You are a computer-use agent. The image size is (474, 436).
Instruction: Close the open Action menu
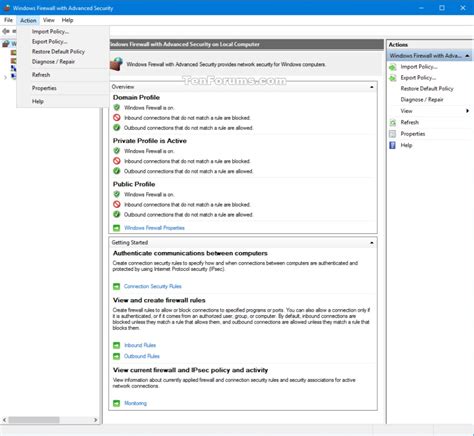coord(28,20)
